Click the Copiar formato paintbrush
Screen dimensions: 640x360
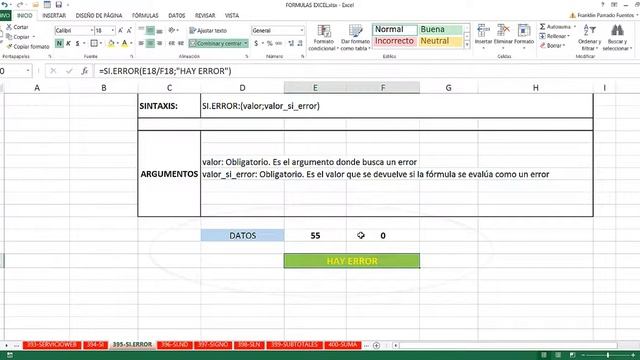(27, 47)
